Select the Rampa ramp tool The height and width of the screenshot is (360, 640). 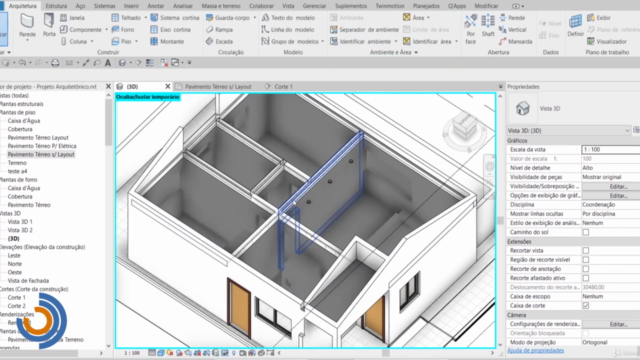219,30
